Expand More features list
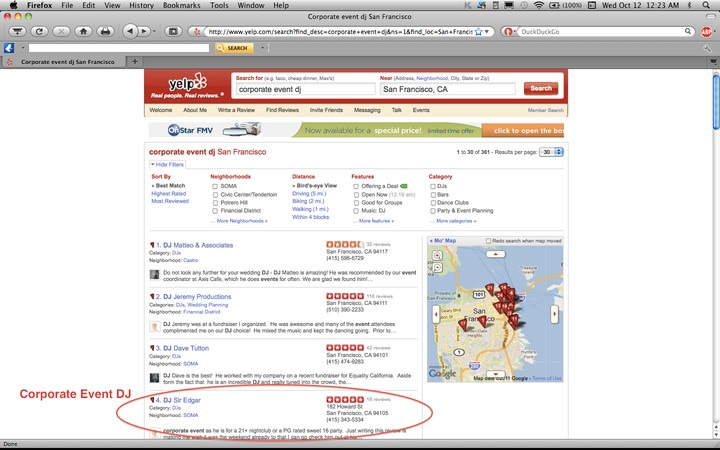This screenshot has height=450, width=720. [x=376, y=221]
